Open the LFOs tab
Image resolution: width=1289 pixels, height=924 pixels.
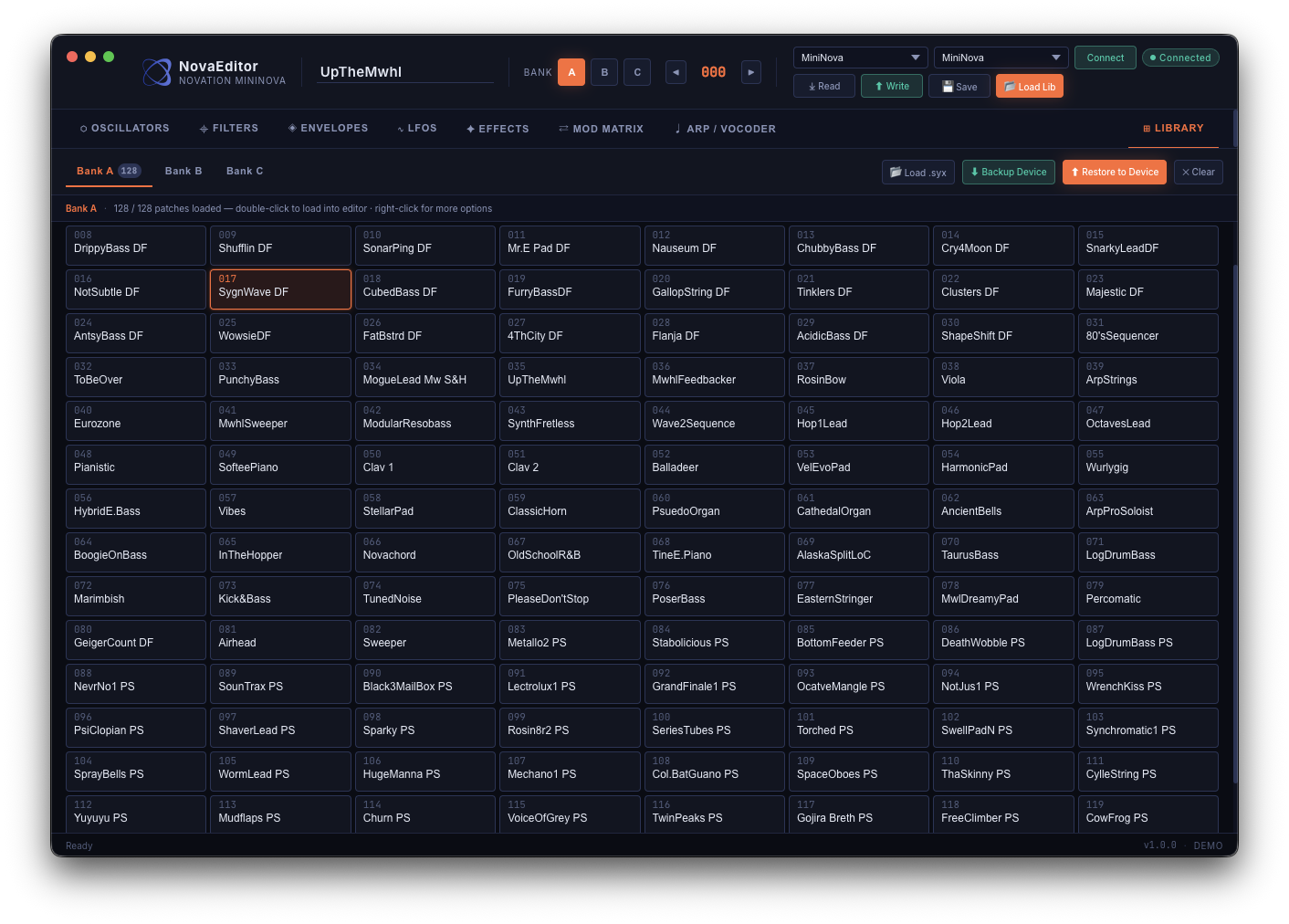tap(417, 129)
